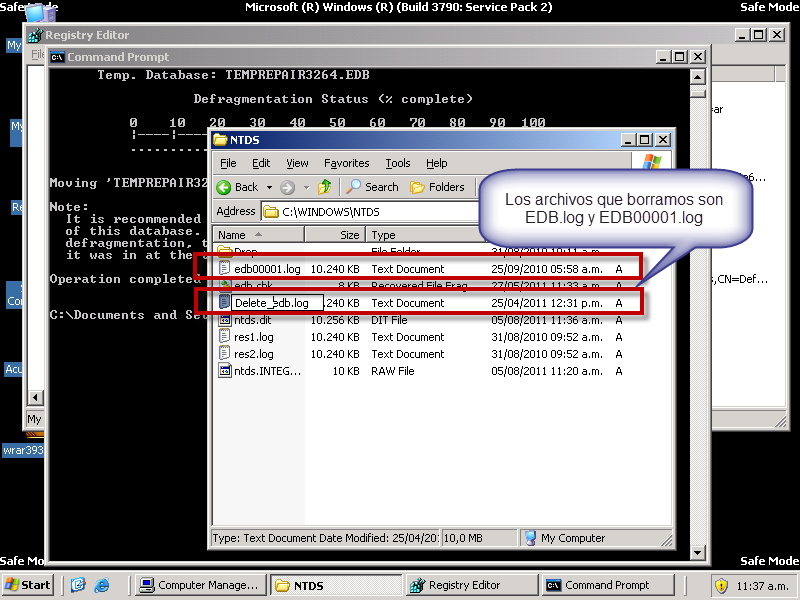Open the Favorites menu

point(346,163)
